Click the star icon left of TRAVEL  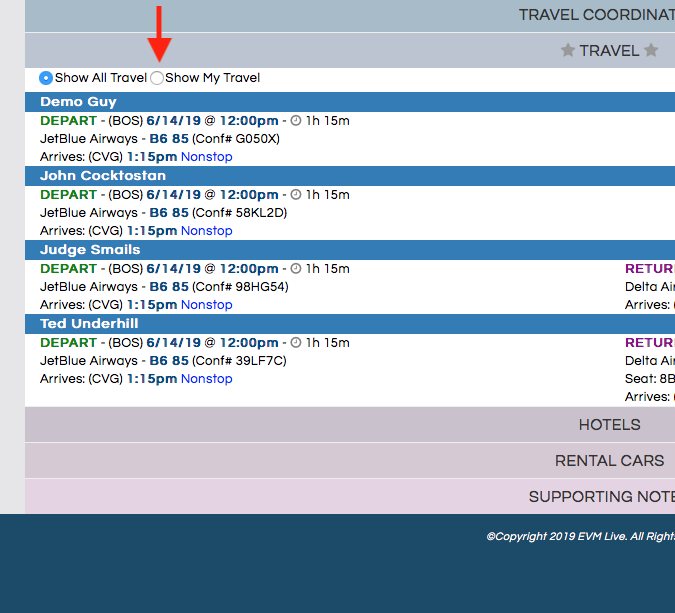coord(568,50)
